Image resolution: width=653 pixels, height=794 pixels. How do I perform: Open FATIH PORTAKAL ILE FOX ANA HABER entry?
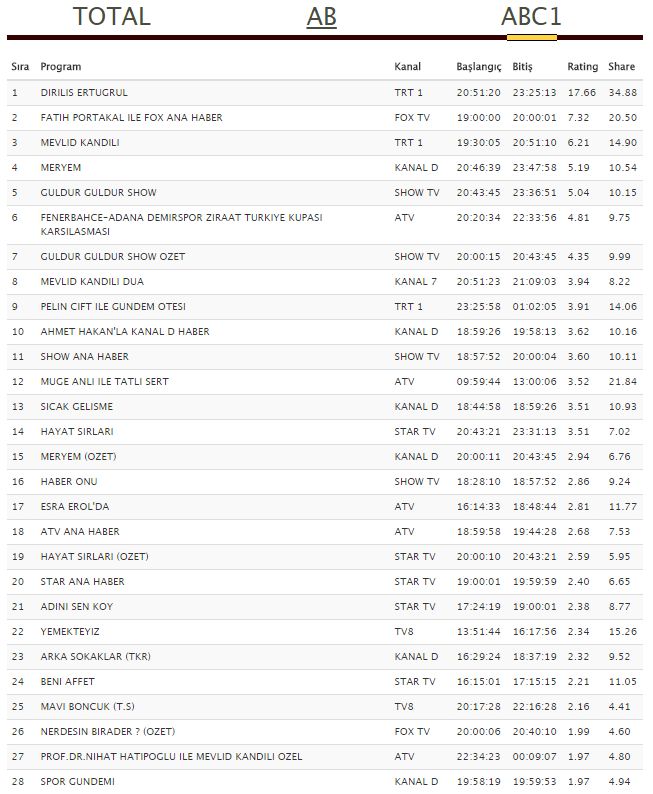pyautogui.click(x=324, y=117)
